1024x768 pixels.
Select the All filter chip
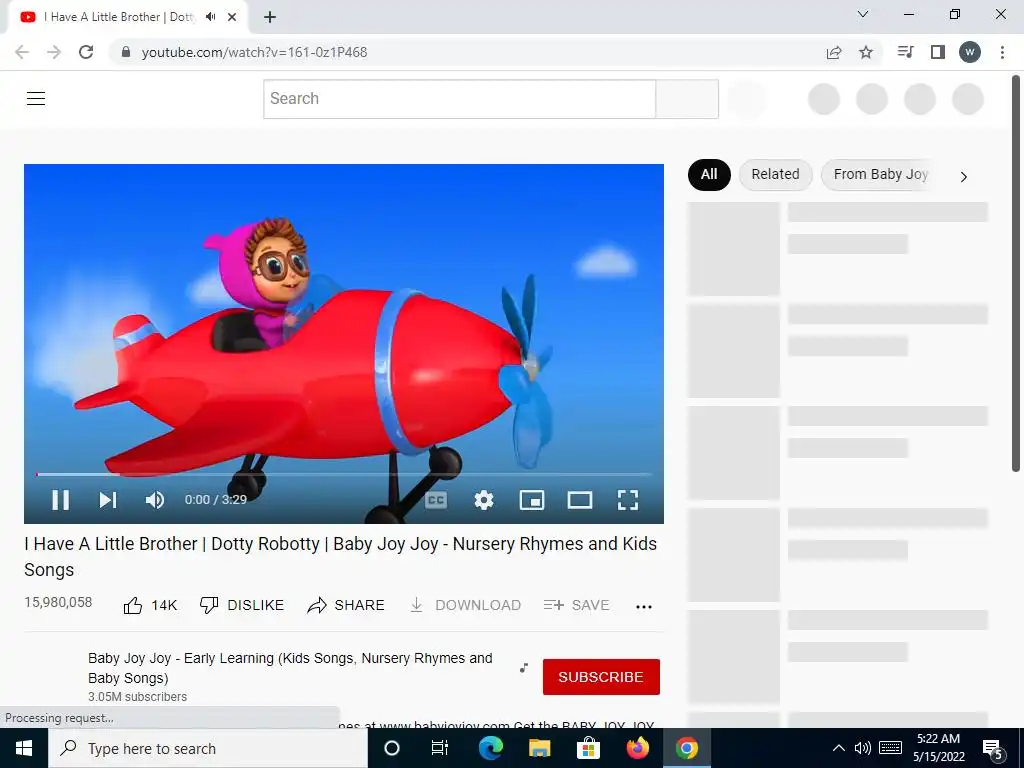pos(709,174)
